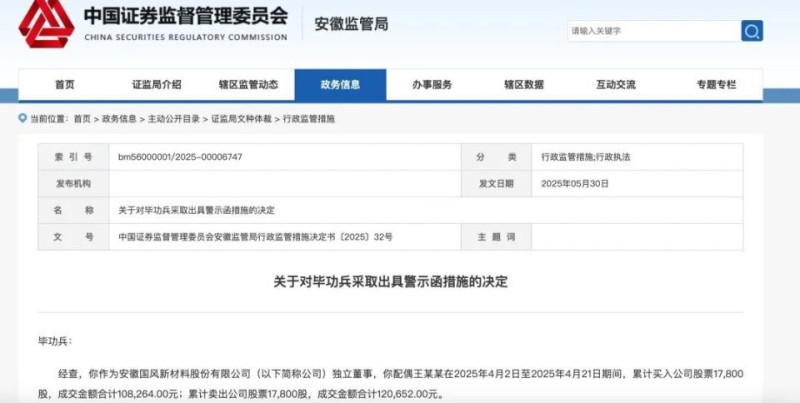Click the date 2025年05月30日
The width and height of the screenshot is (800, 403).
pos(575,184)
